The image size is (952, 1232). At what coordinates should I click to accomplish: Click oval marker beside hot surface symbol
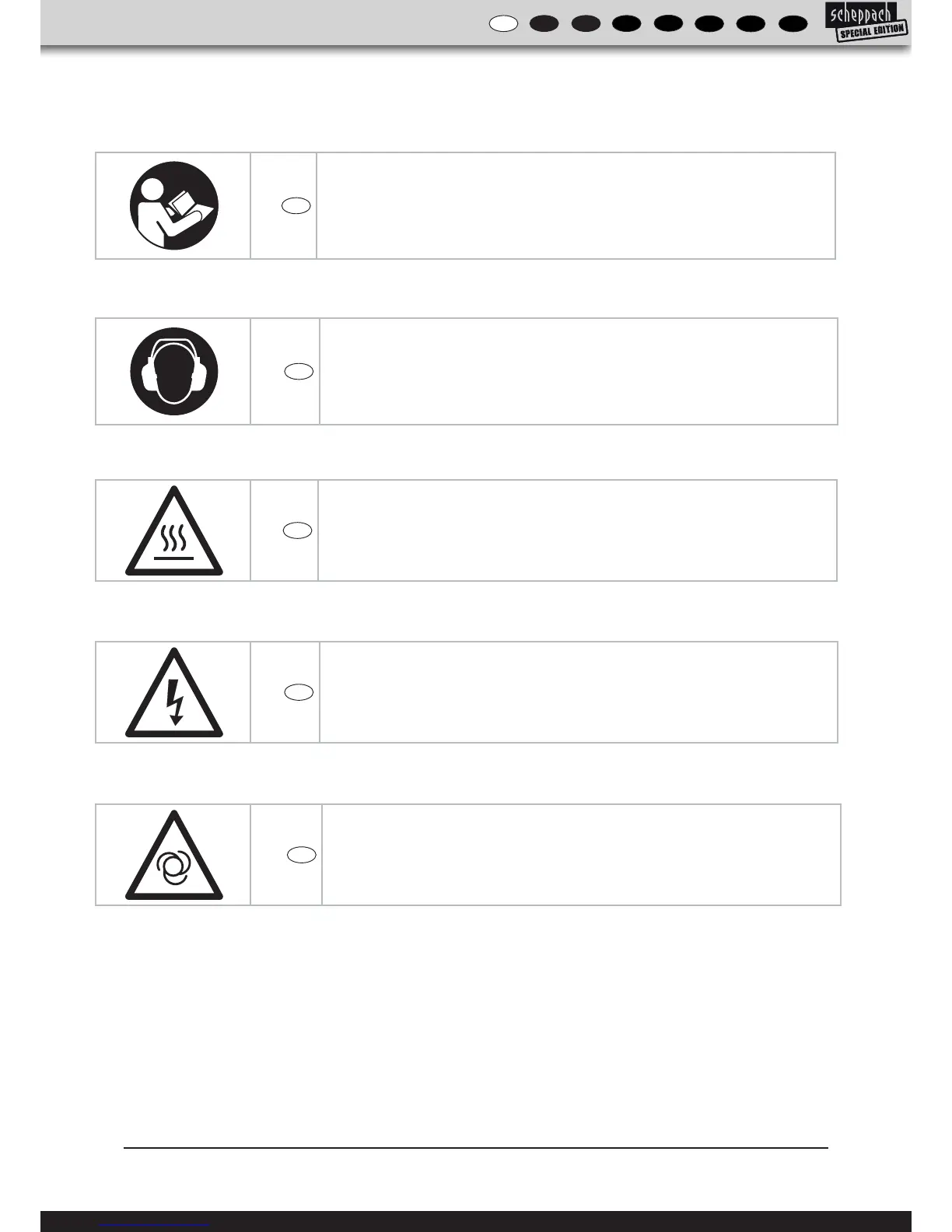[x=297, y=530]
